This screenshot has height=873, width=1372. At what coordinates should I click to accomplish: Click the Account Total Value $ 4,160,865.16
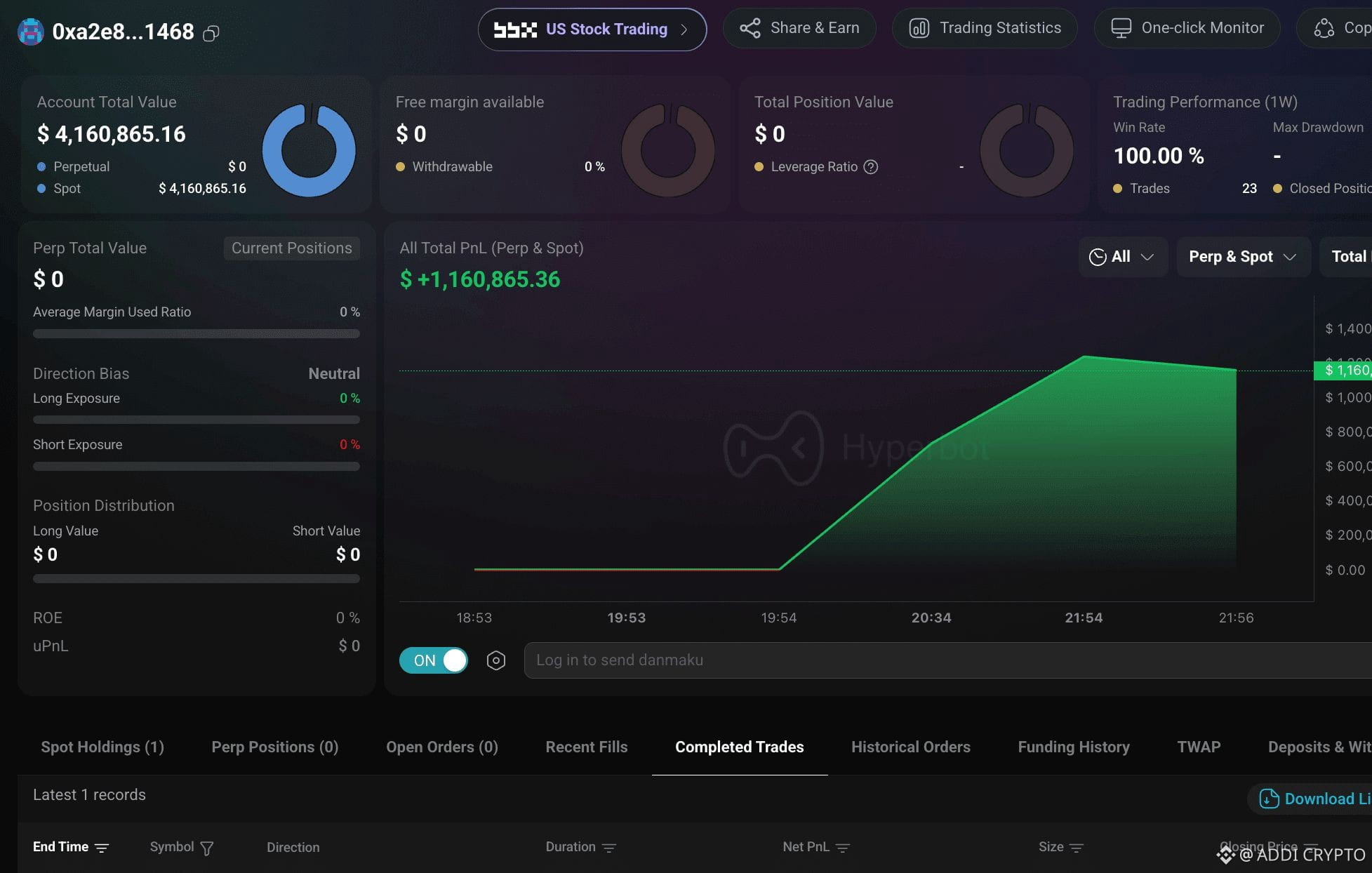[x=112, y=134]
